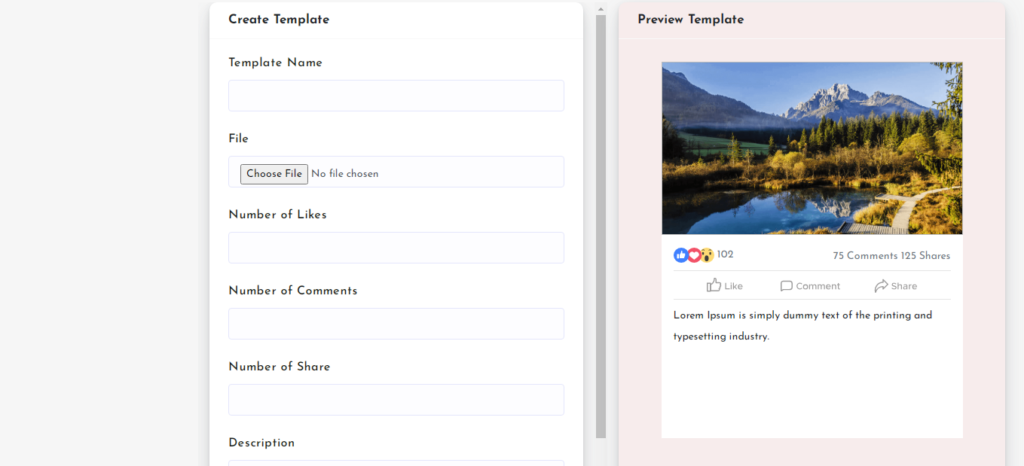The width and height of the screenshot is (1024, 466).
Task: Click into the Number of Likes field
Action: click(x=396, y=248)
